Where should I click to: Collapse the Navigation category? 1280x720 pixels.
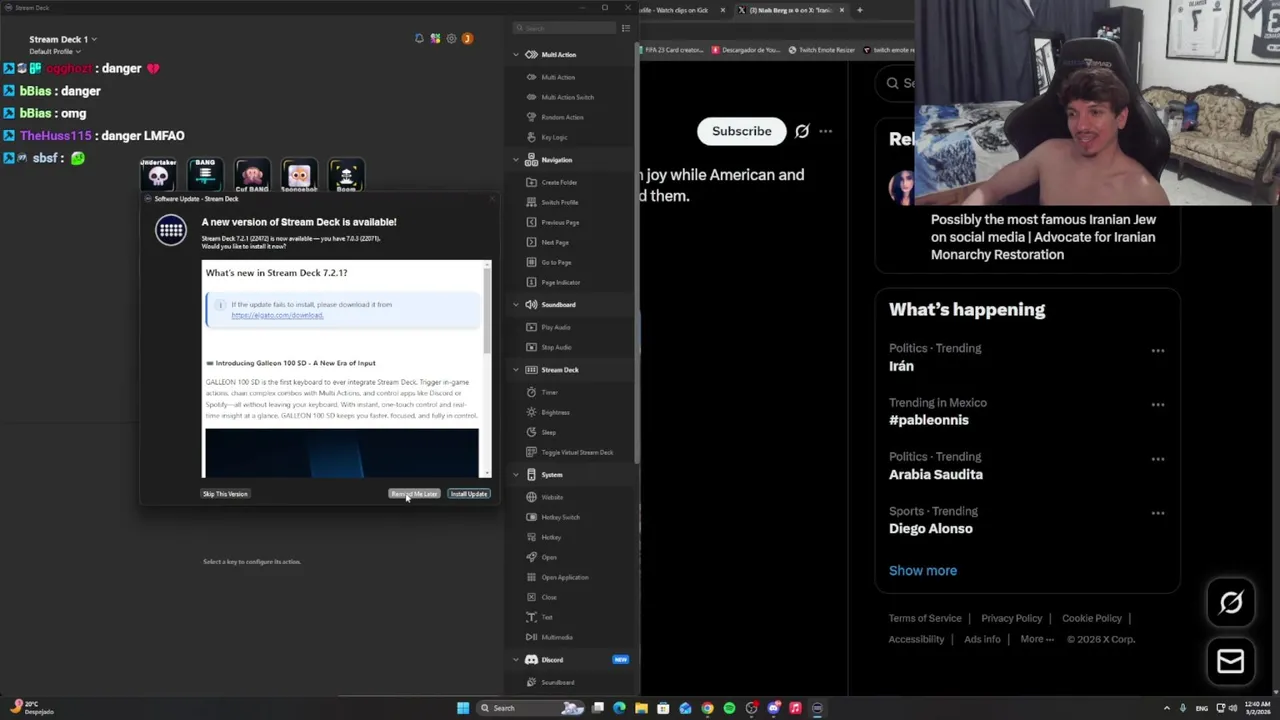point(516,160)
